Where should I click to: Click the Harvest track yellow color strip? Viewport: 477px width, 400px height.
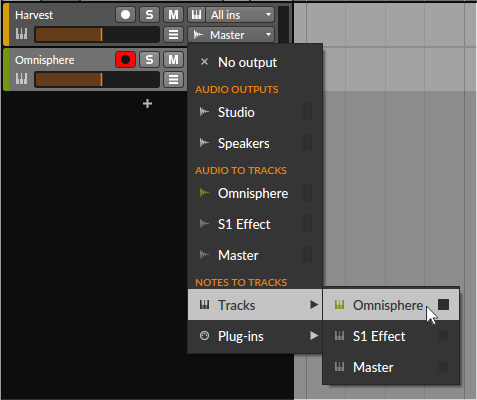point(6,25)
